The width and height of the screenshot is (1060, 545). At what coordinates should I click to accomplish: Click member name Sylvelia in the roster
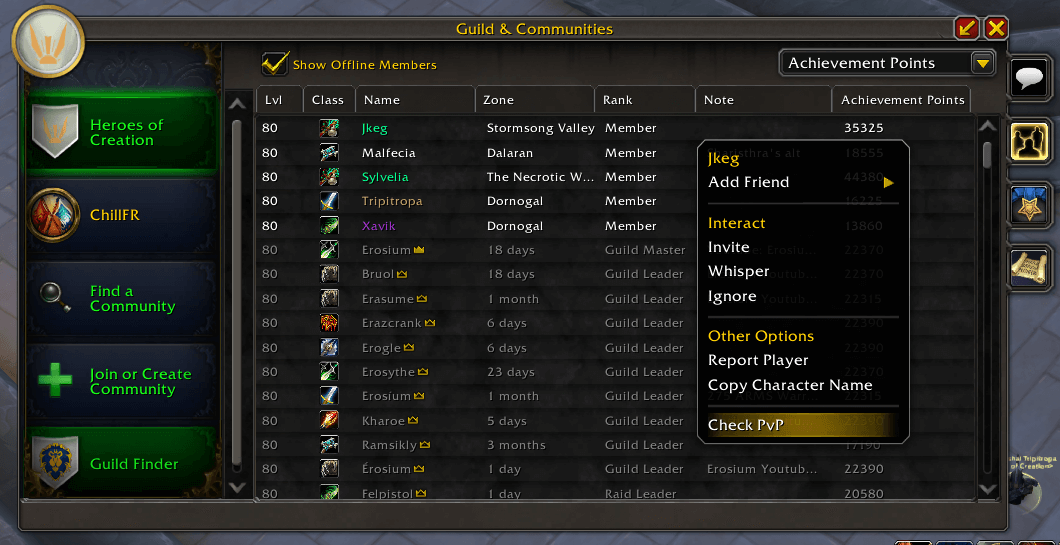[385, 177]
